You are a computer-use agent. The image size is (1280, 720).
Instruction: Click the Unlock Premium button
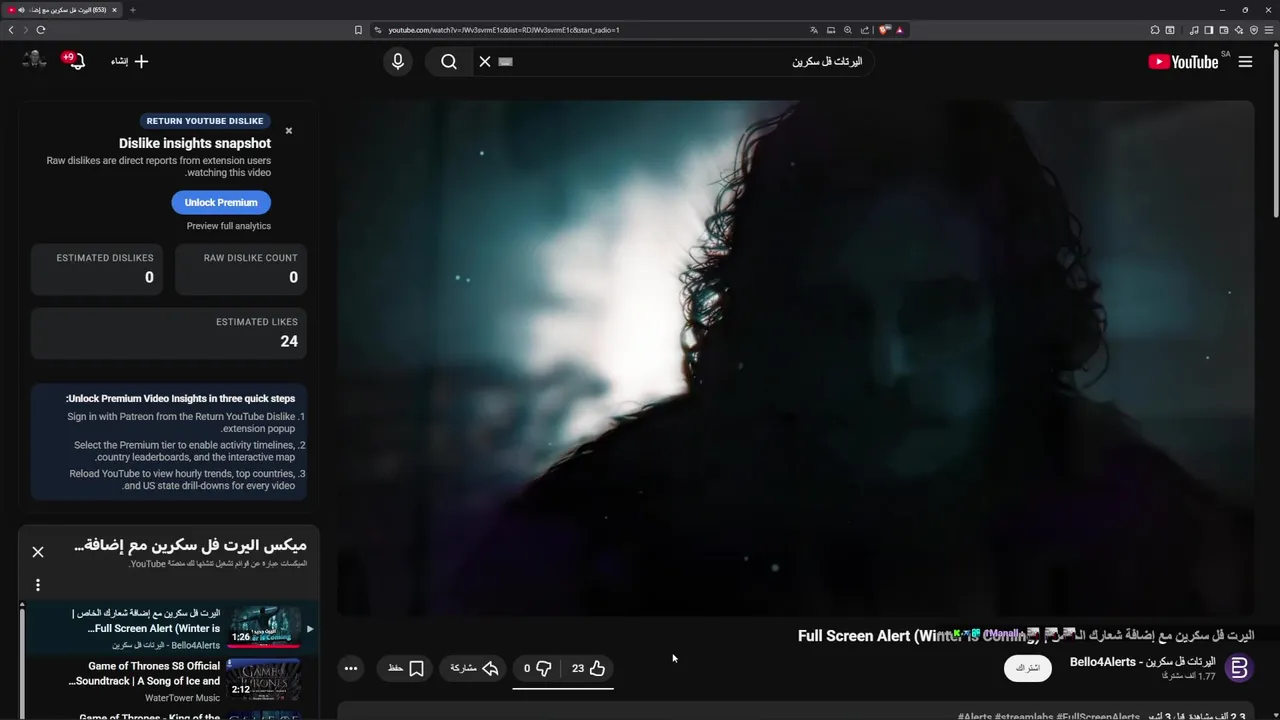click(221, 202)
